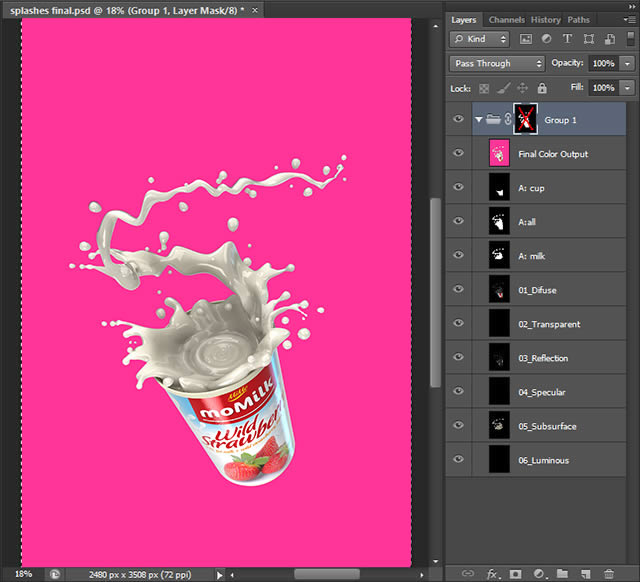Click the 18% zoom level field

23,574
